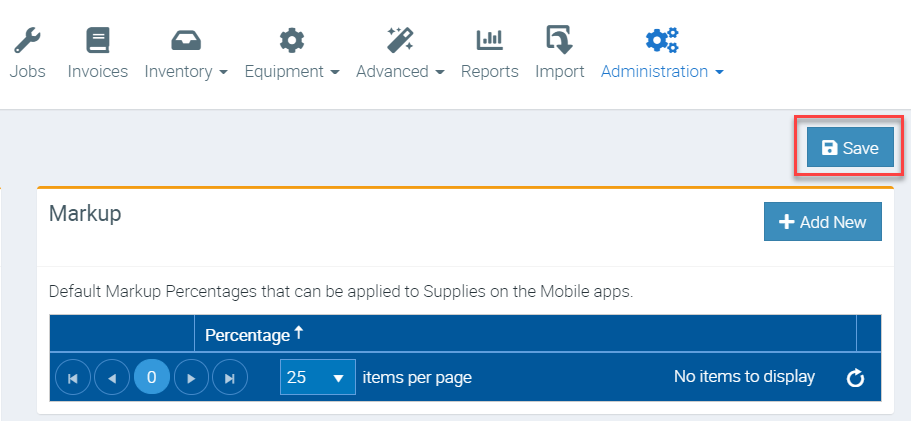
Task: Click the Equipment gear icon
Action: pos(291,40)
